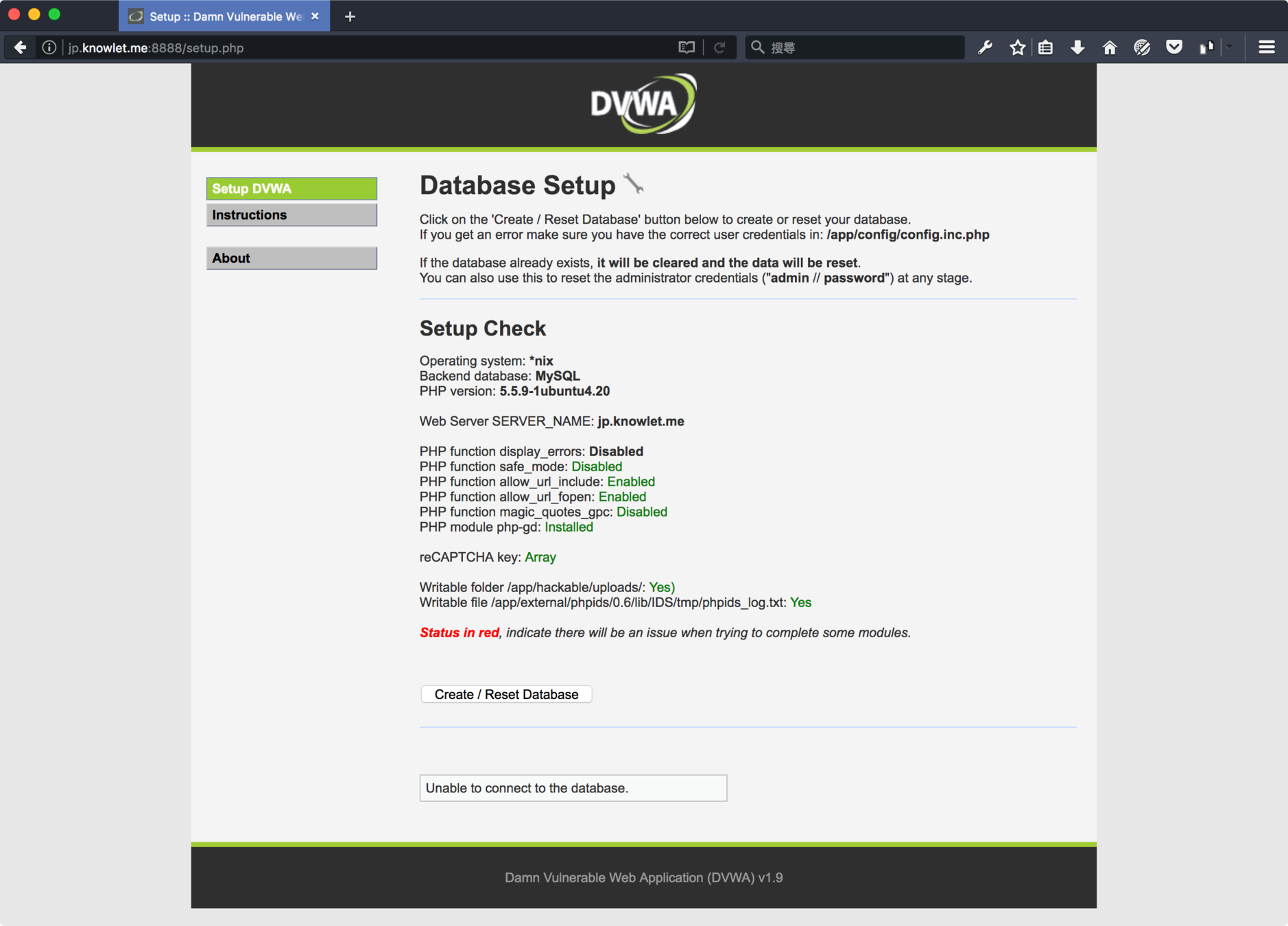
Task: Click the Setup Check heading
Action: [x=482, y=329]
